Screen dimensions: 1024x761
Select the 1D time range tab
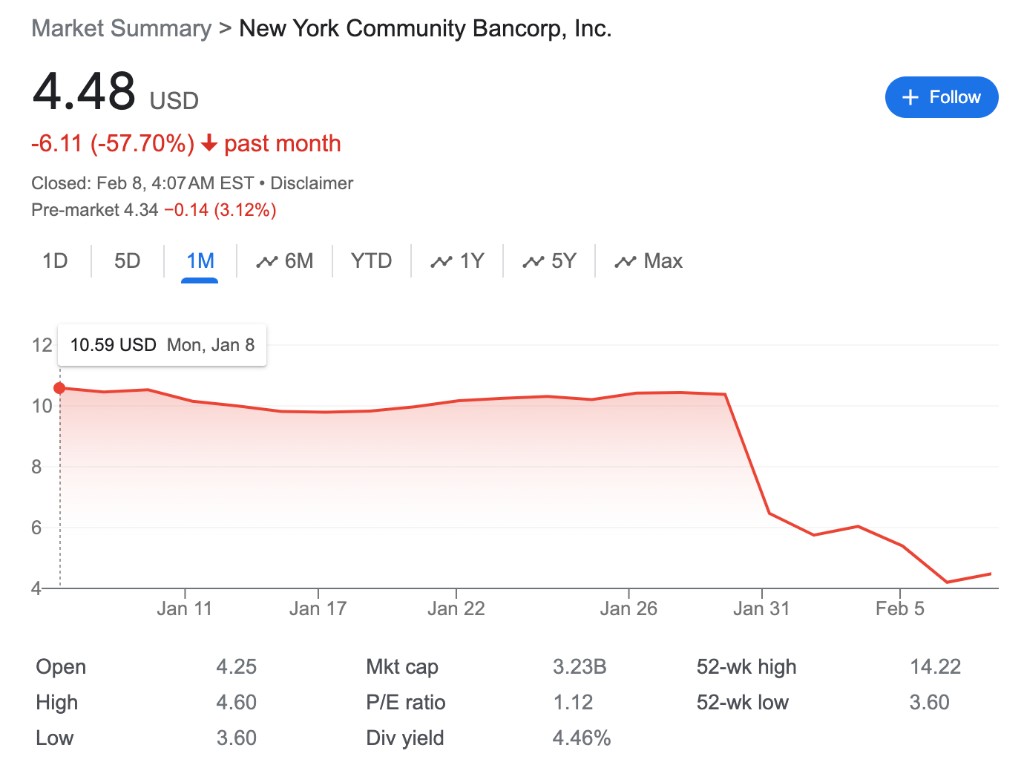pyautogui.click(x=55, y=261)
